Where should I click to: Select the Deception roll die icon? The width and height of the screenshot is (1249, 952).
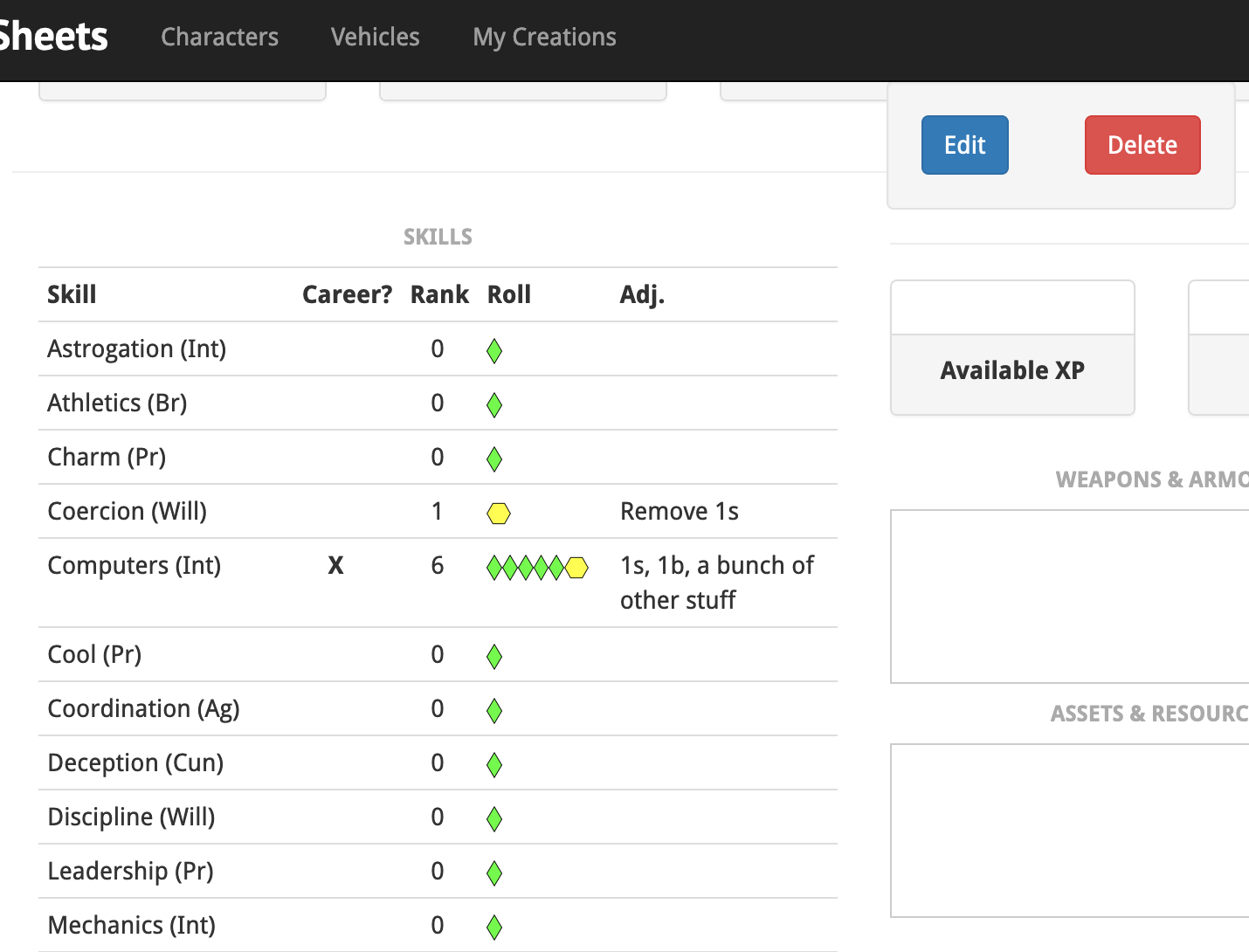[x=493, y=764]
